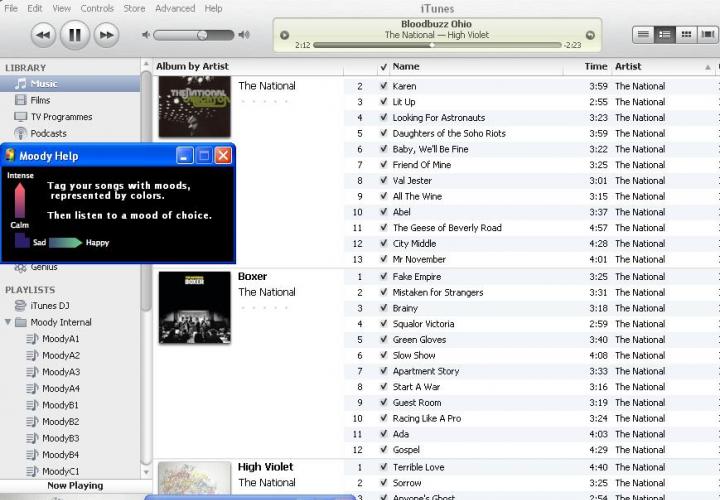Viewport: 720px width, 500px height.
Task: Open the Store menu
Action: point(134,8)
